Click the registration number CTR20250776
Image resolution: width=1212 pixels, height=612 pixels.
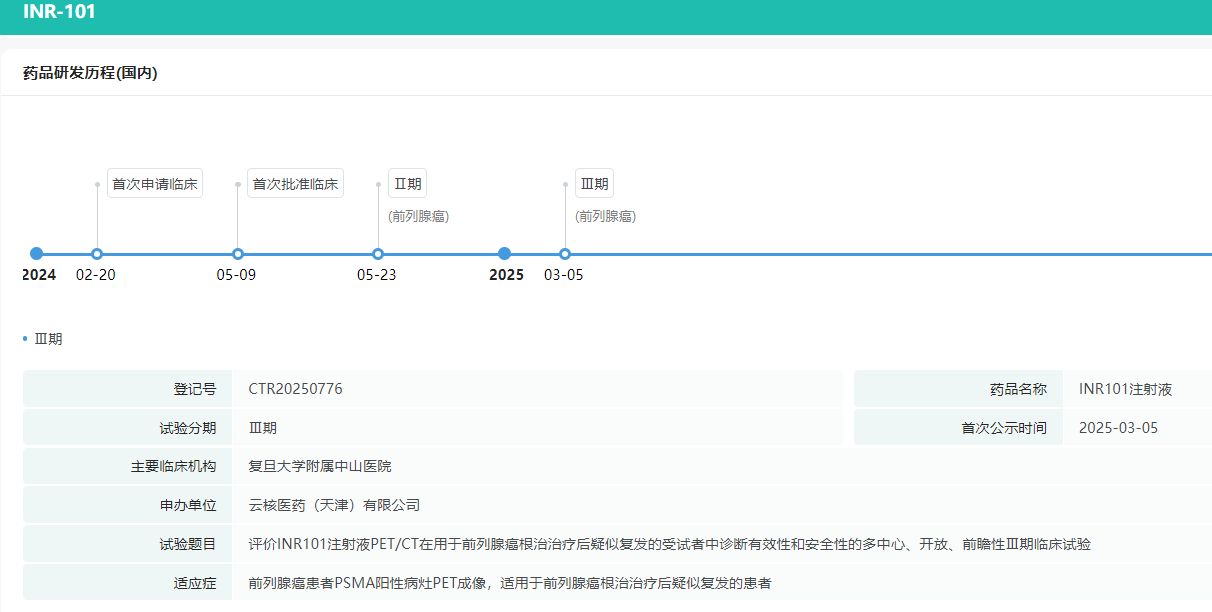[295, 389]
